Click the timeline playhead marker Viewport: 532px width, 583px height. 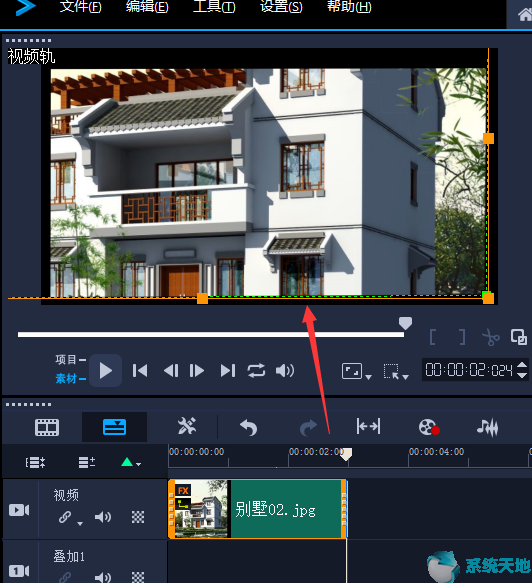point(346,454)
